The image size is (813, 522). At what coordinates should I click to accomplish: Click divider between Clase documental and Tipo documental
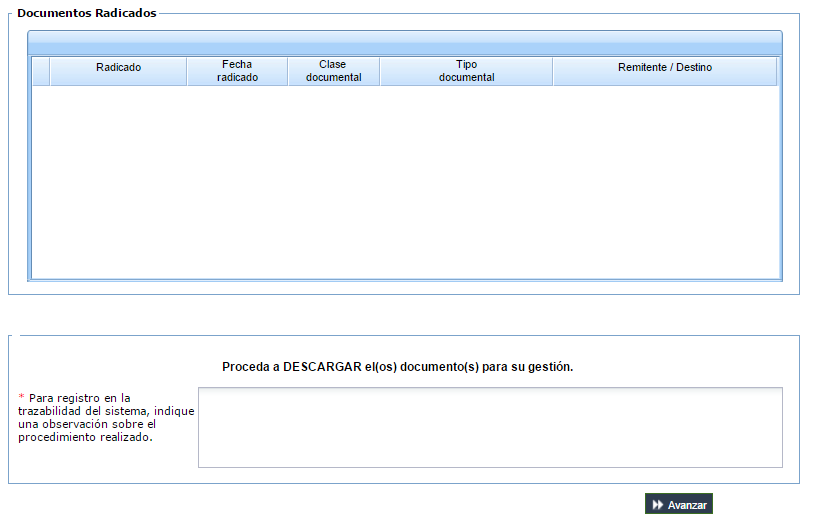coord(380,71)
